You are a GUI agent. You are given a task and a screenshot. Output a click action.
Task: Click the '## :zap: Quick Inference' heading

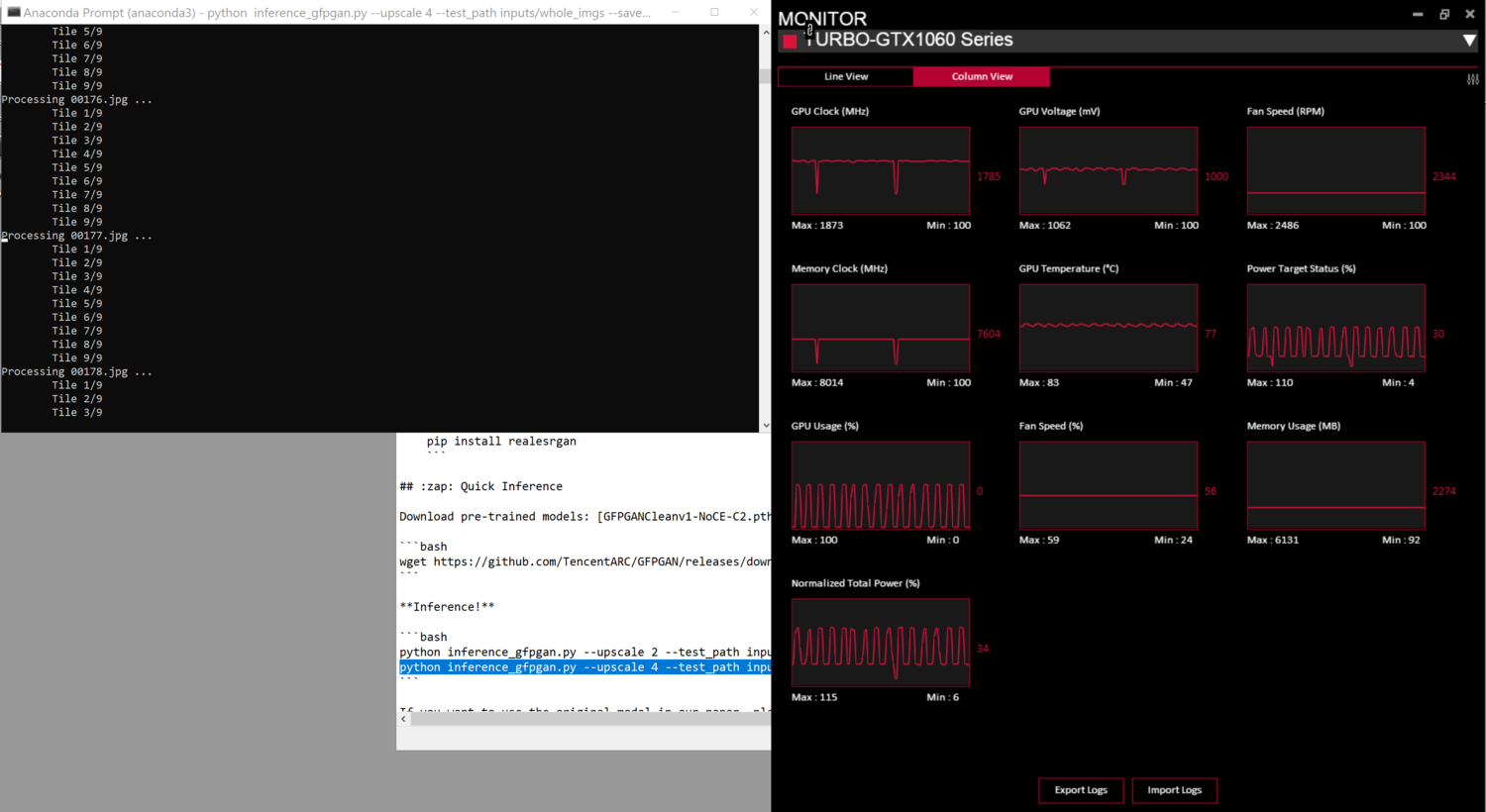click(x=480, y=486)
